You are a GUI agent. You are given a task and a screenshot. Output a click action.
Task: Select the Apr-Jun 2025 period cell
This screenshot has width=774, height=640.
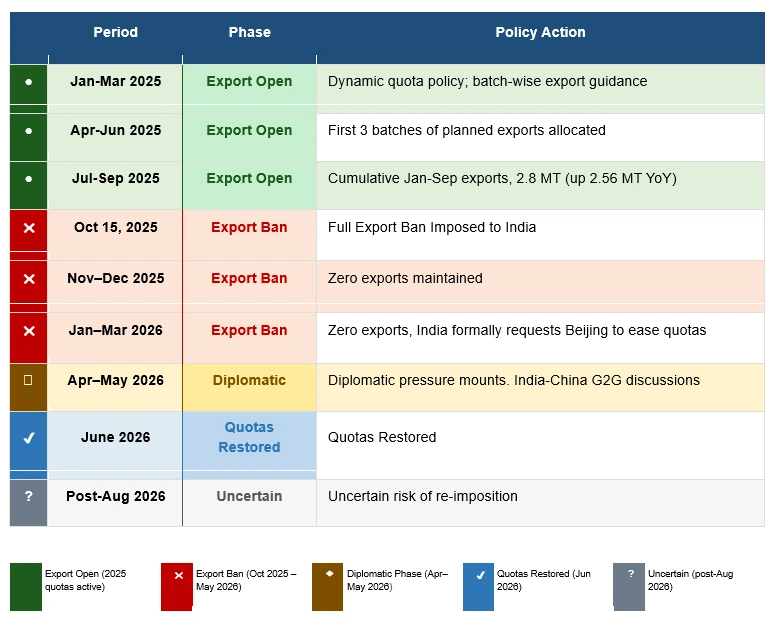[116, 137]
